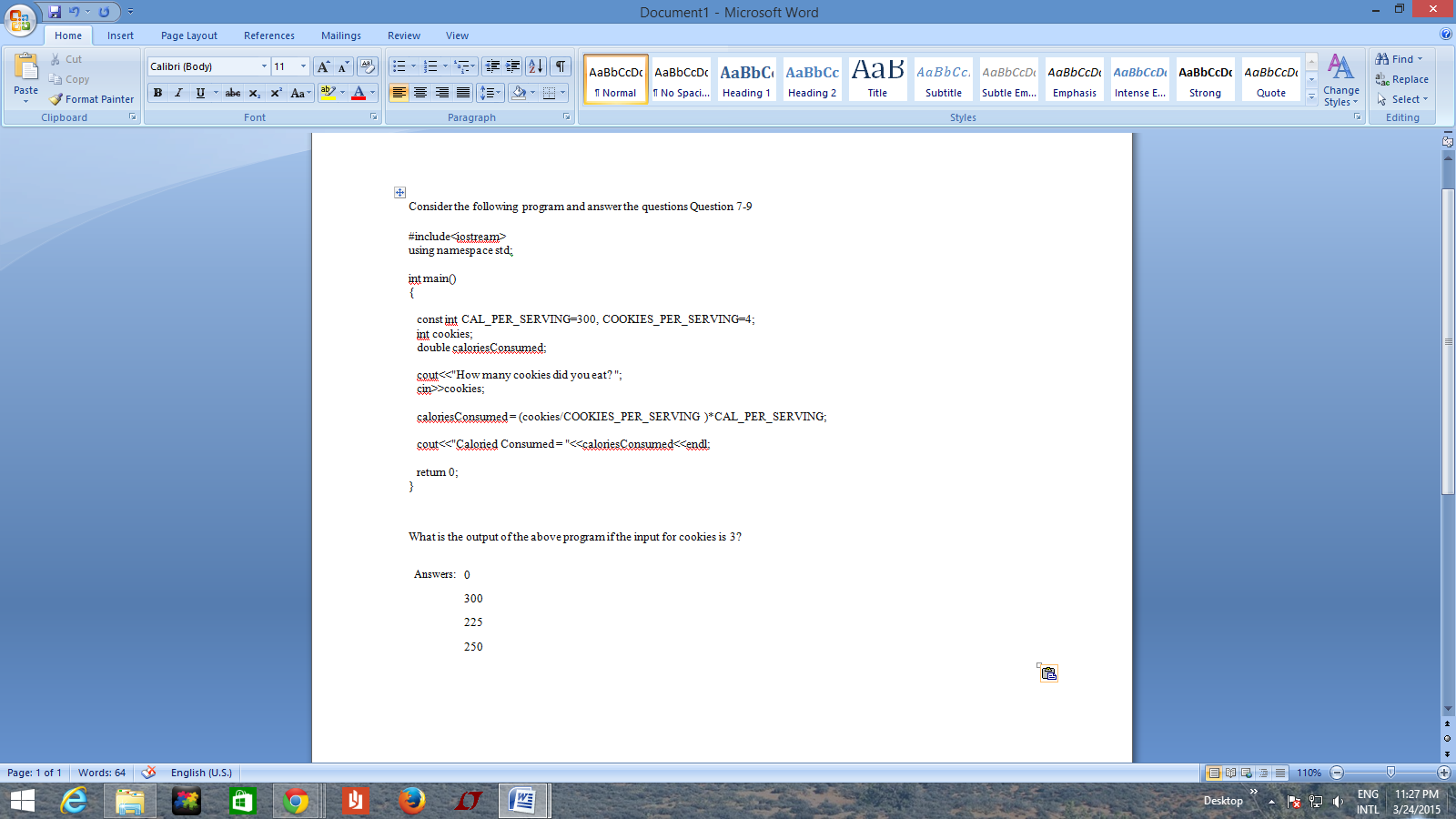Click the Microsoft Office Help icon
The width and height of the screenshot is (1456, 819).
pos(1446,35)
